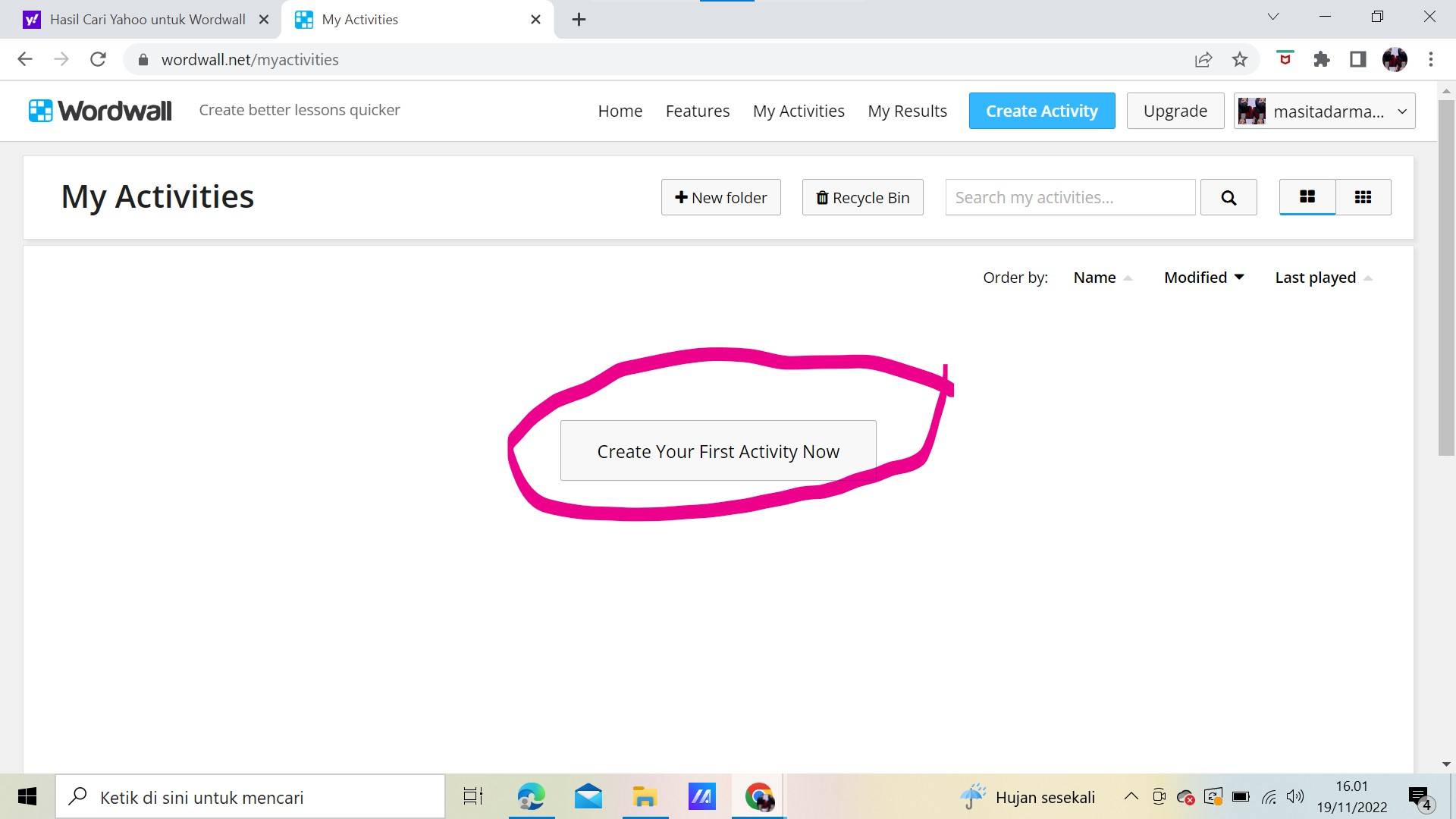1456x819 pixels.
Task: Toggle the browser bookmark star icon
Action: click(x=1240, y=59)
